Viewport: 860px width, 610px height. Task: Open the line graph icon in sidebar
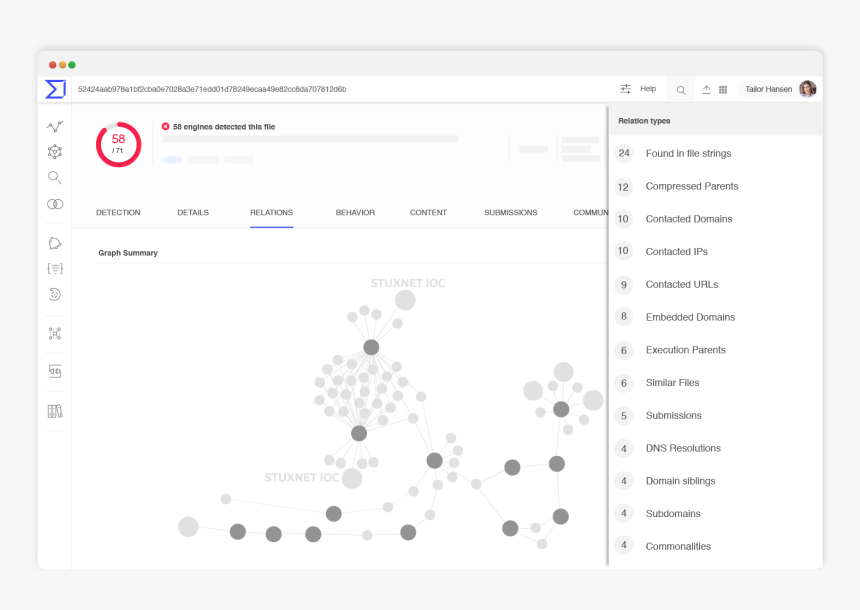55,127
